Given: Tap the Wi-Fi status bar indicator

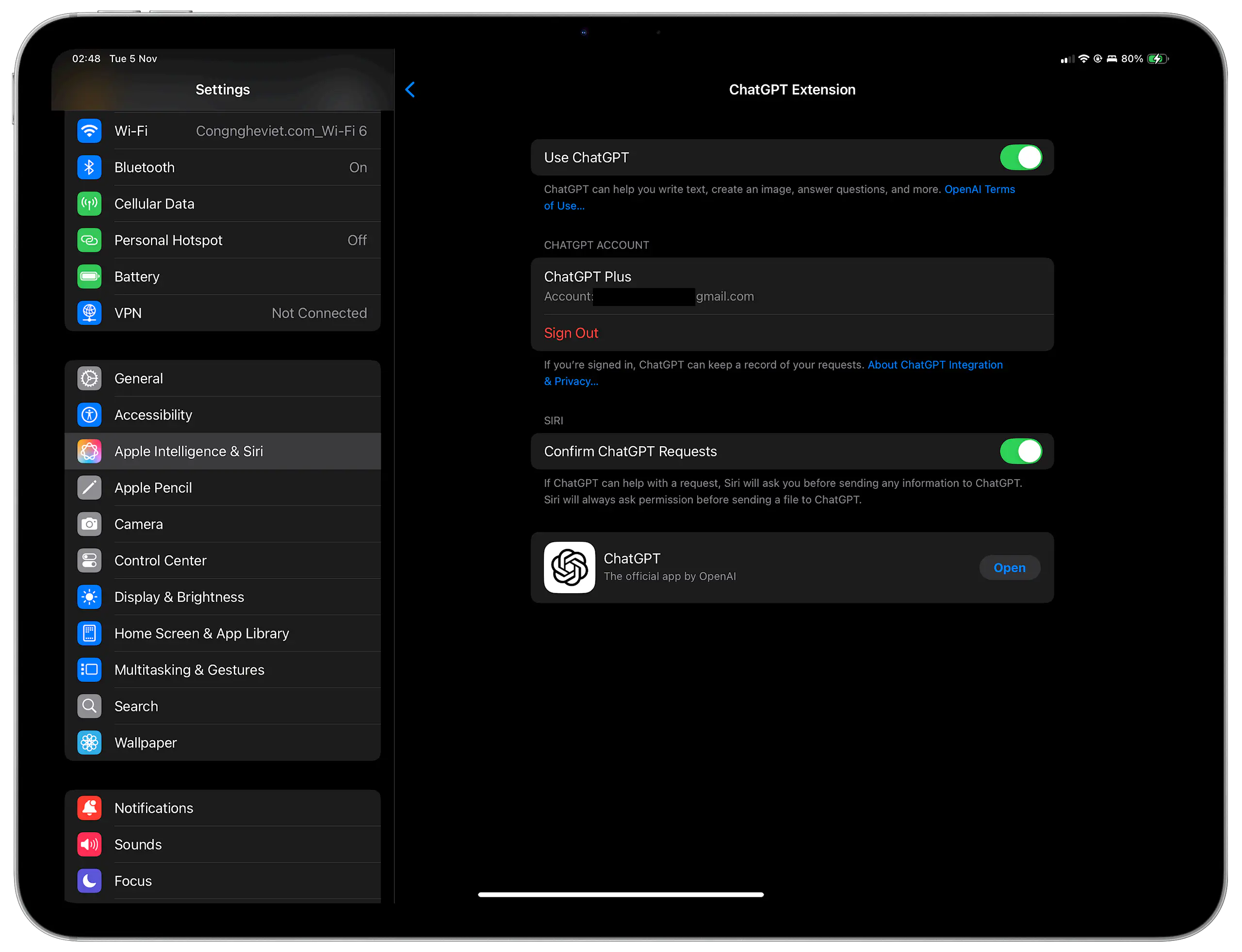Looking at the screenshot, I should [x=1083, y=59].
